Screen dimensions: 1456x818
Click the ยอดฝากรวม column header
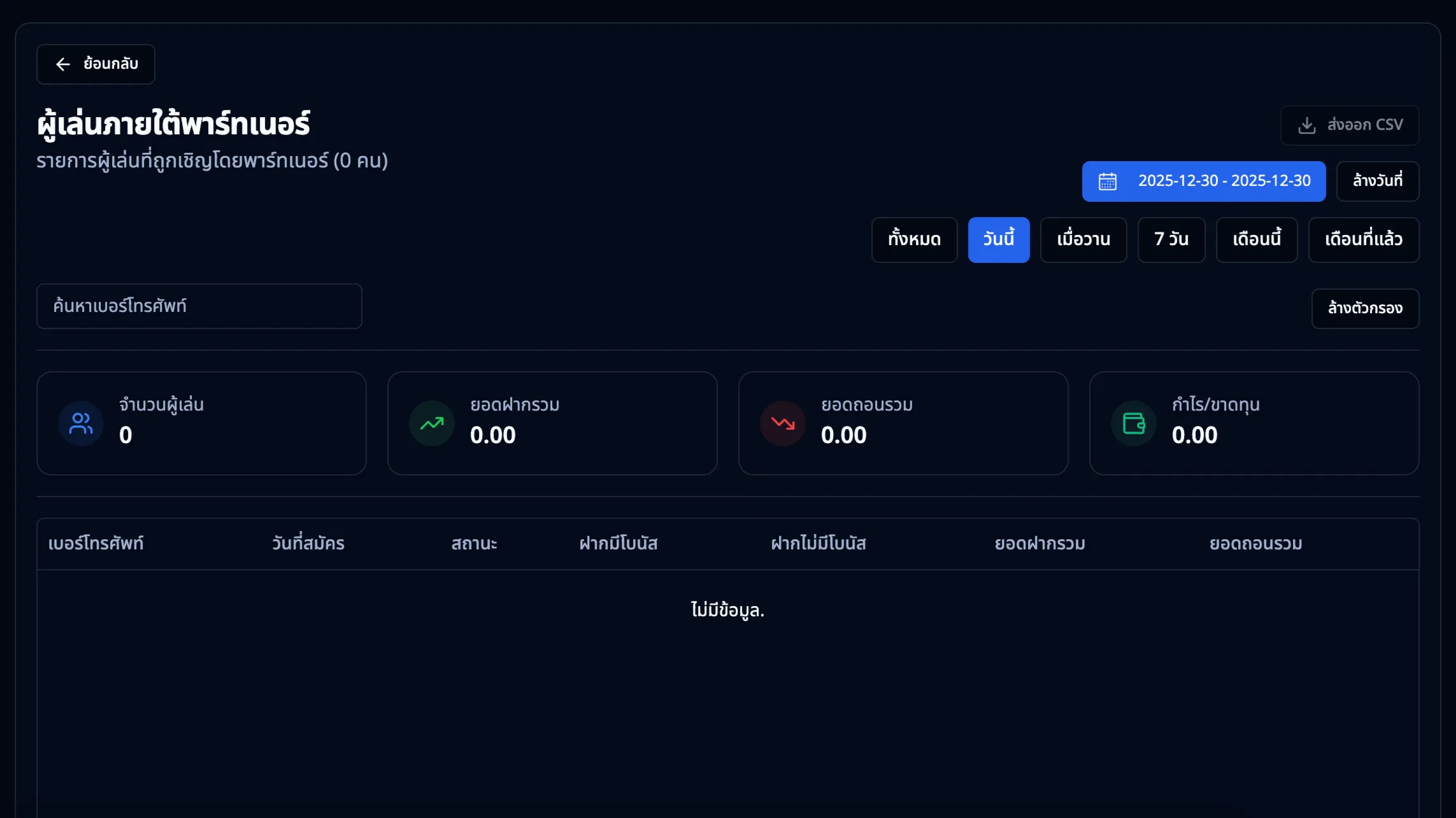(1039, 544)
